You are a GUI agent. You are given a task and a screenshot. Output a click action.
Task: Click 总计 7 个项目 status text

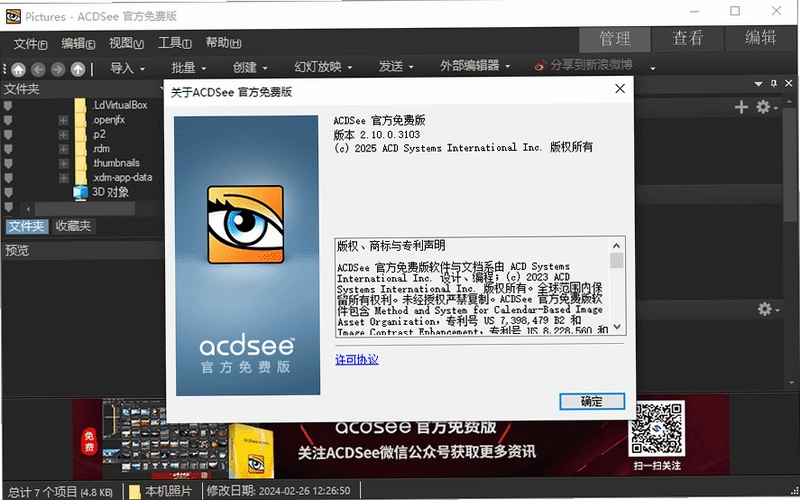click(60, 492)
